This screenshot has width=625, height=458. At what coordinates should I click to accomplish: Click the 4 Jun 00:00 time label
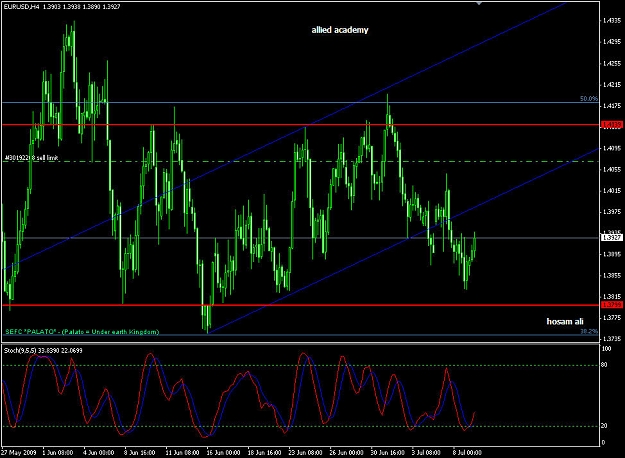[x=98, y=452]
